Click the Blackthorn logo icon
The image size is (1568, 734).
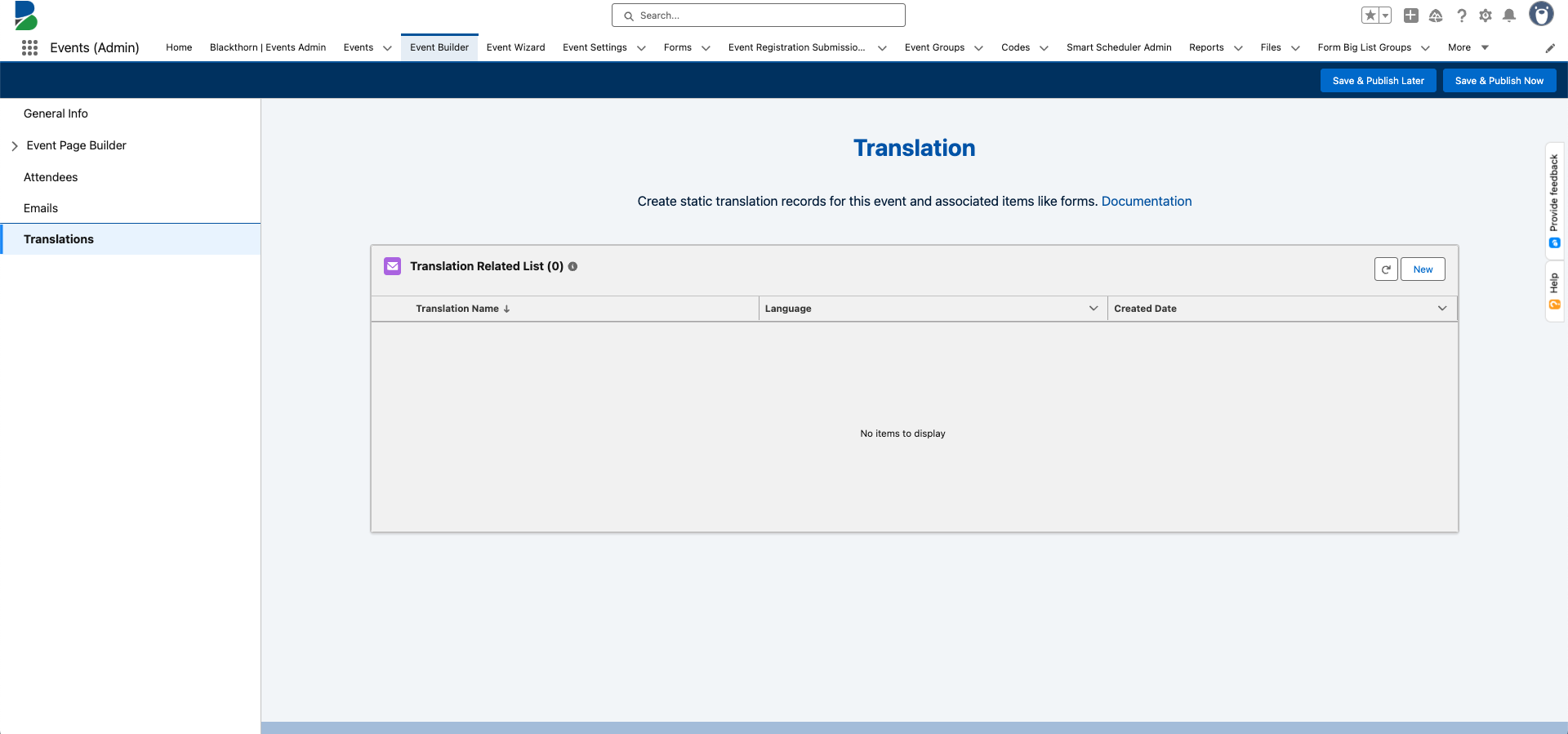(26, 16)
